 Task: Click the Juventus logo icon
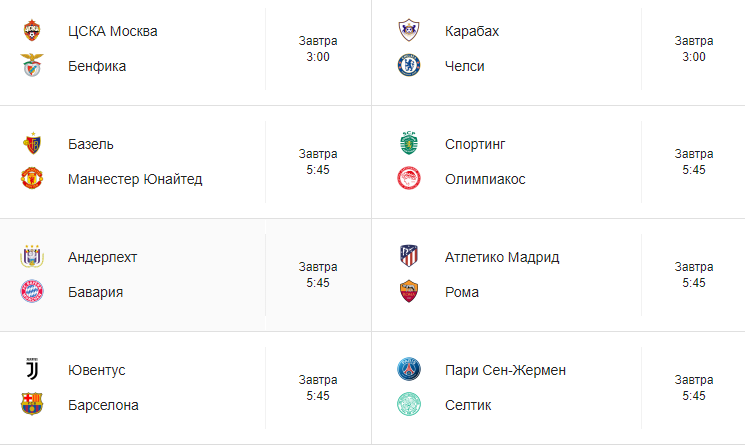click(x=31, y=370)
